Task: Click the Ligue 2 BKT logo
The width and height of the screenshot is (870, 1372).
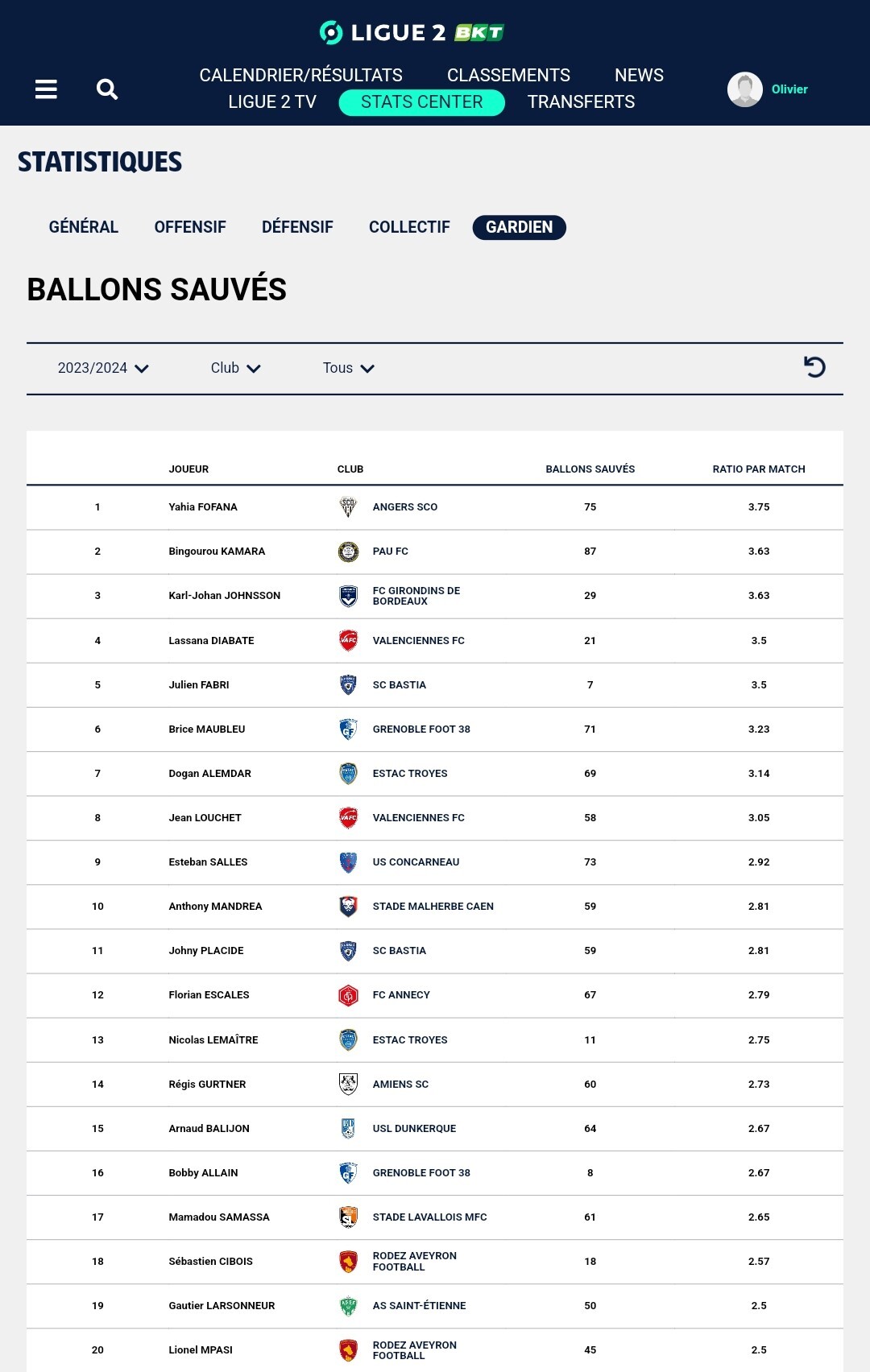Action: [x=412, y=32]
